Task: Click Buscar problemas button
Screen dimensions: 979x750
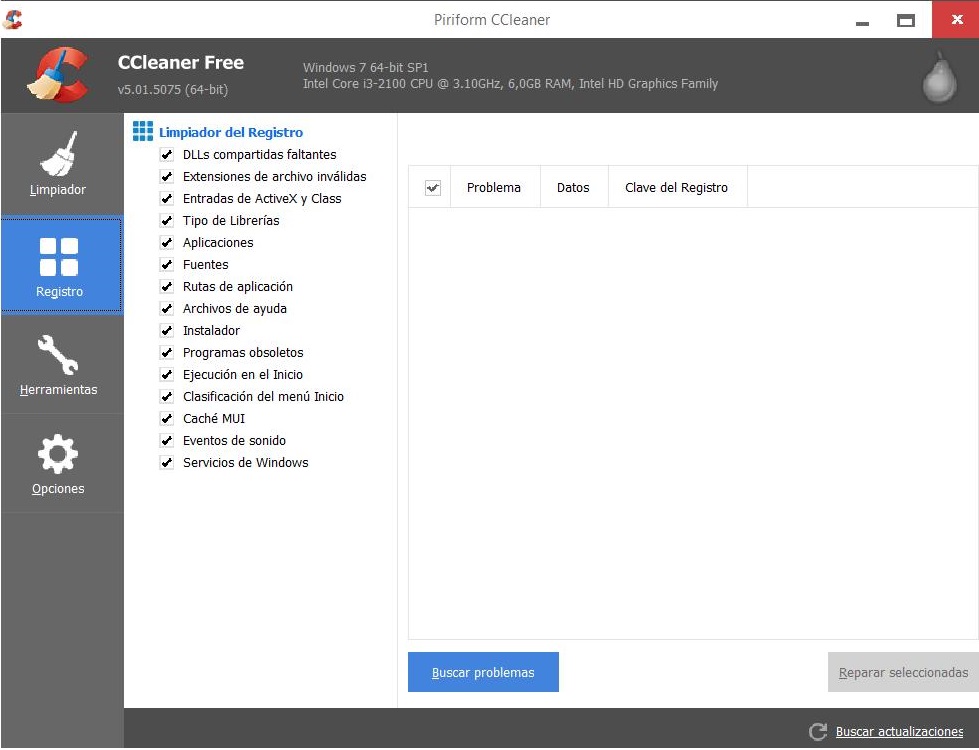Action: pyautogui.click(x=483, y=673)
